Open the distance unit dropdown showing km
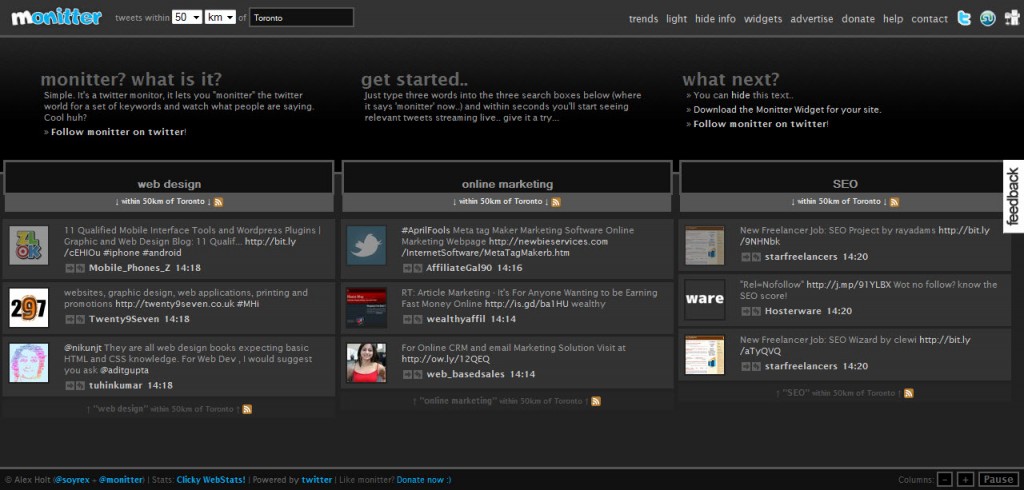 click(220, 18)
